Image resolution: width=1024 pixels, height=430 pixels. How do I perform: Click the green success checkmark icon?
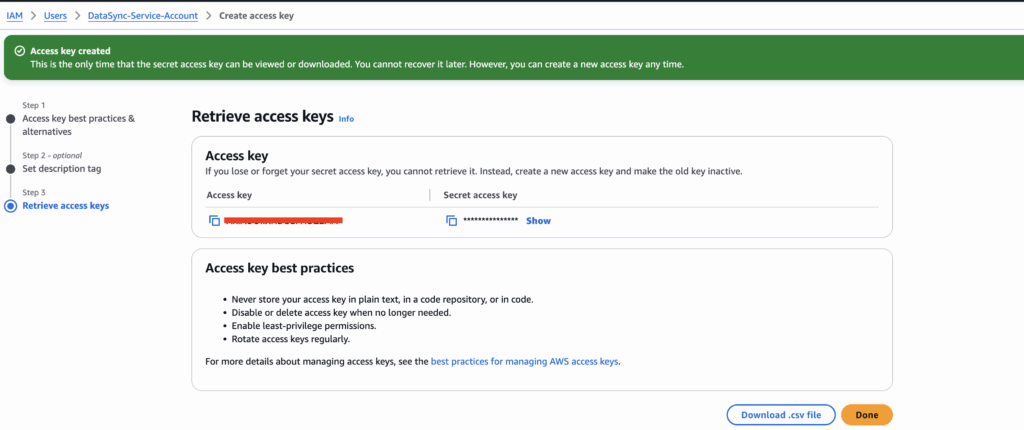(x=19, y=51)
